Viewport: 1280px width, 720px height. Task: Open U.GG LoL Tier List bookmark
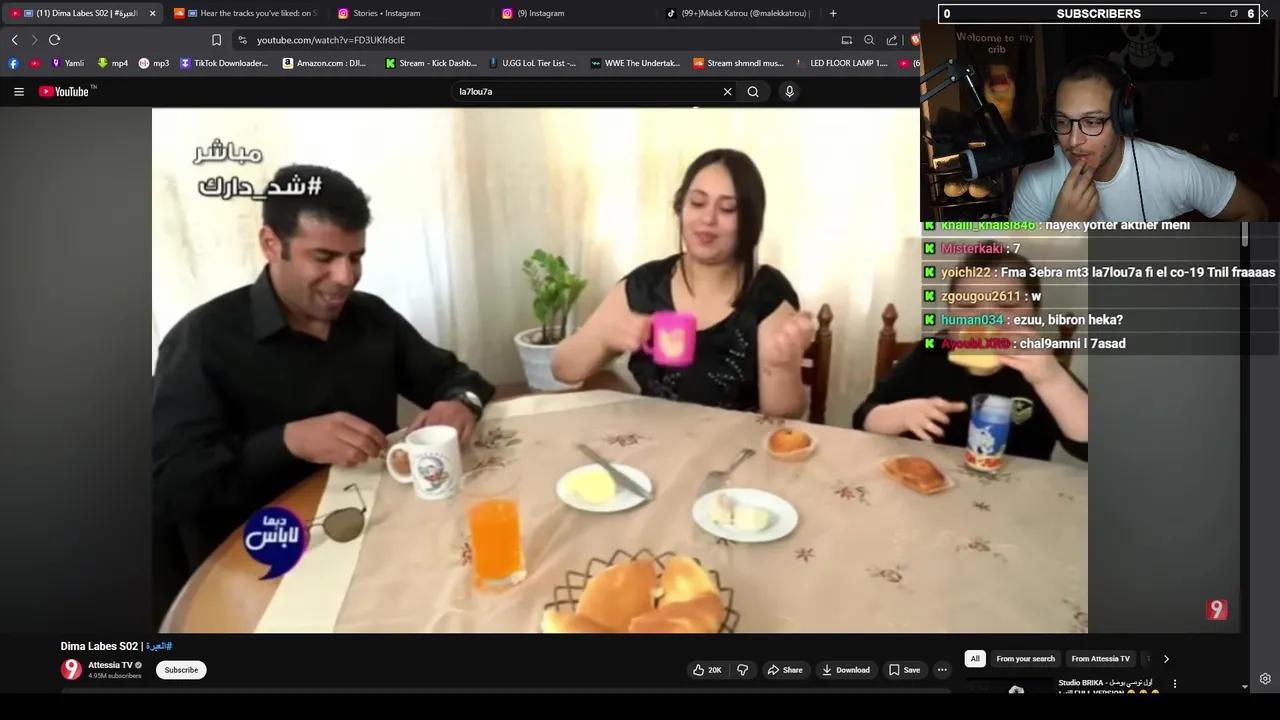pos(532,63)
